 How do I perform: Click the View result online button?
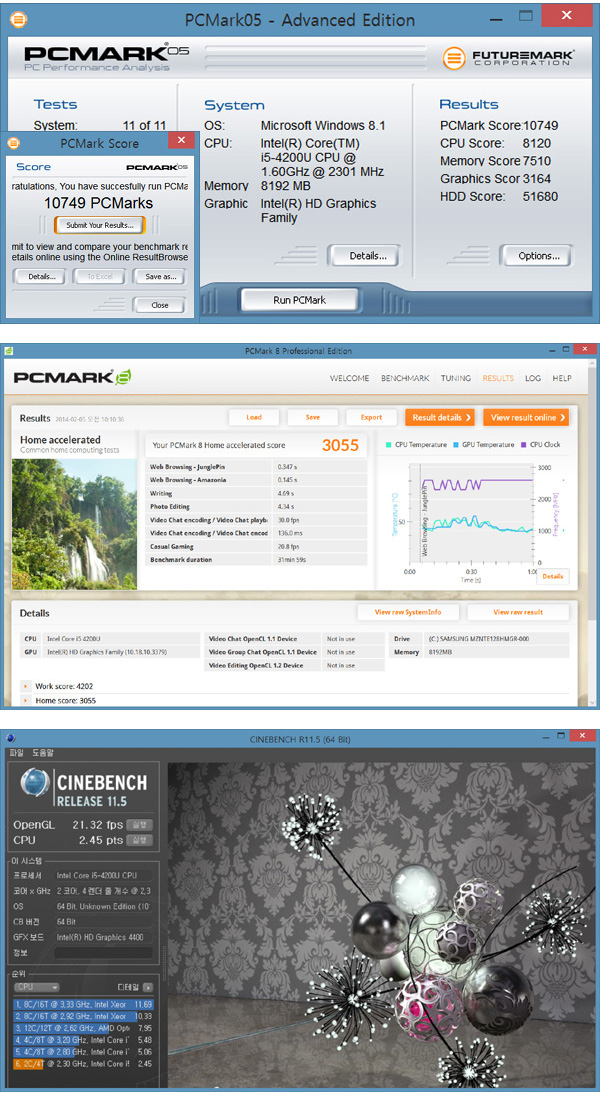coord(527,417)
